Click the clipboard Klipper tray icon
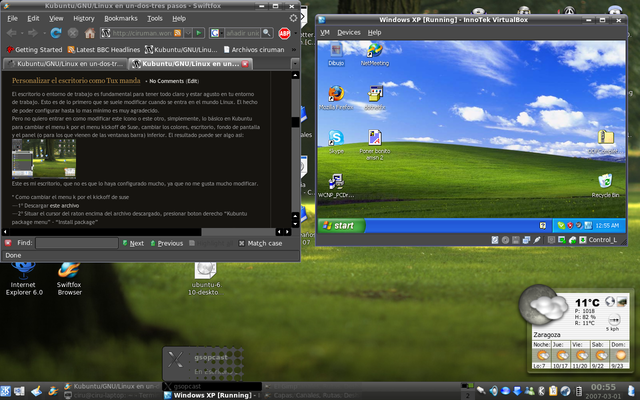This screenshot has height=400, width=640. click(x=553, y=391)
